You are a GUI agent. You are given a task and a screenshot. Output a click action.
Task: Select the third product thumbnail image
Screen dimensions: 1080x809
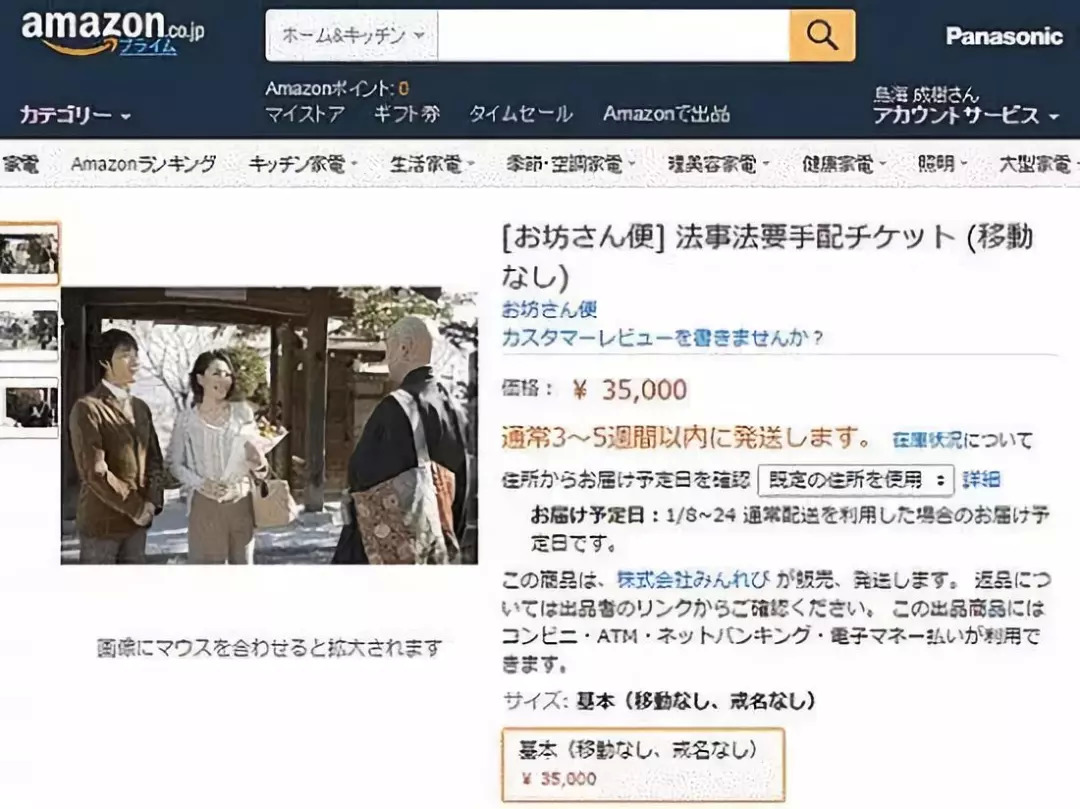click(28, 407)
